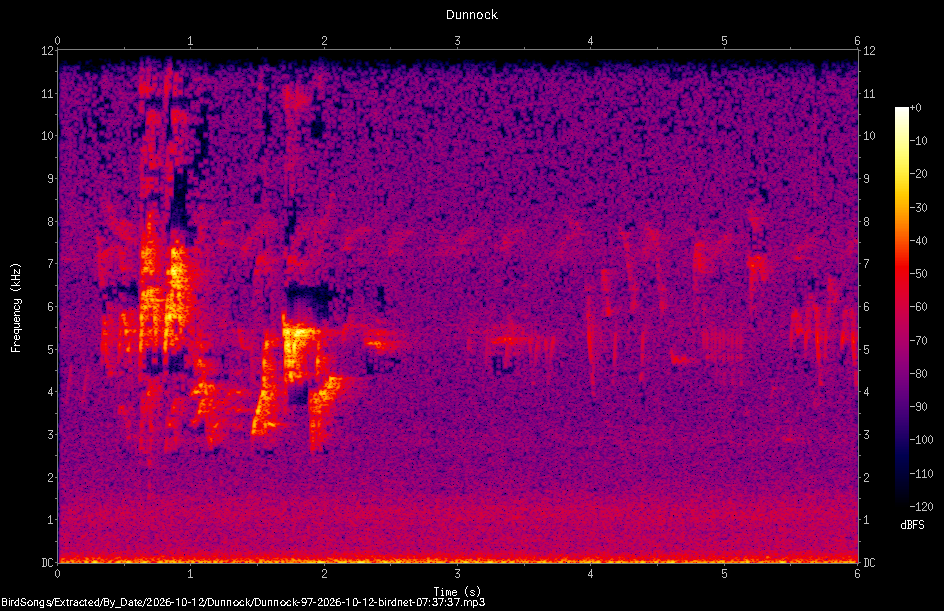Viewport: 944px width, 611px height.
Task: Click the -60 value on the color scale
Action: pyautogui.click(x=919, y=307)
